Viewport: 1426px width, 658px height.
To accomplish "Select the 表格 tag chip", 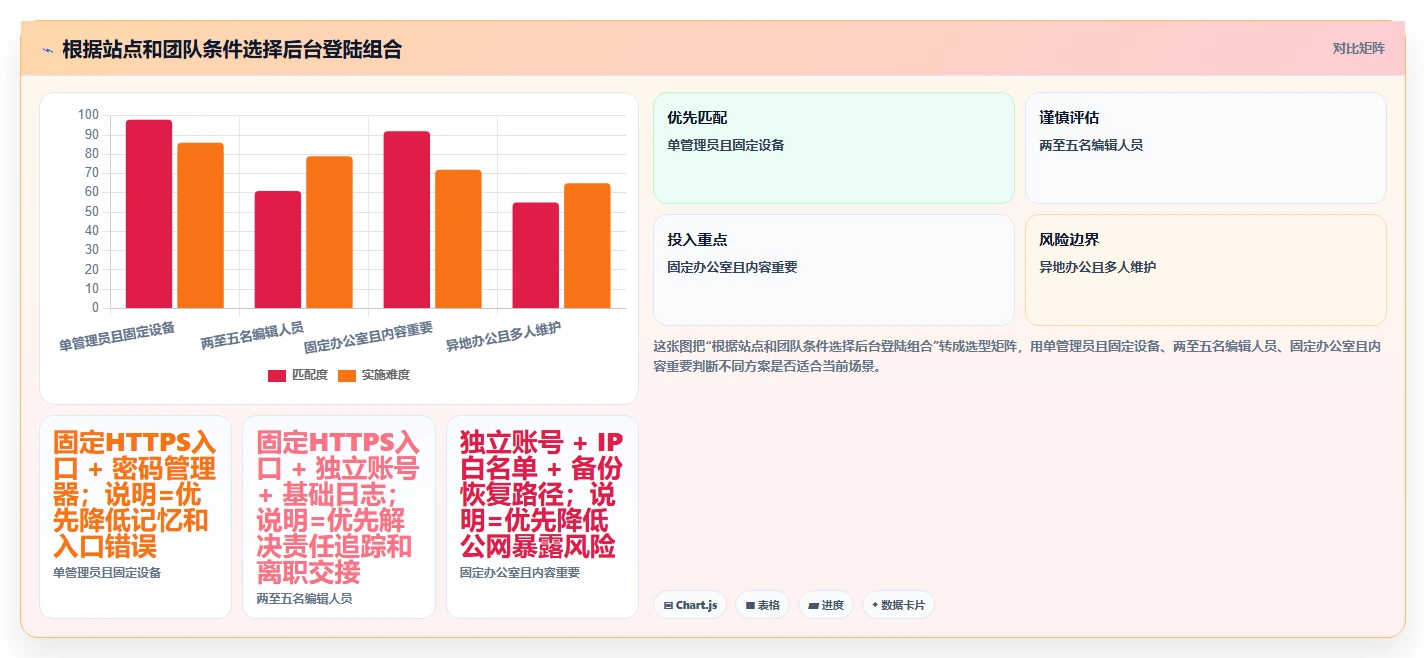I will click(x=762, y=605).
